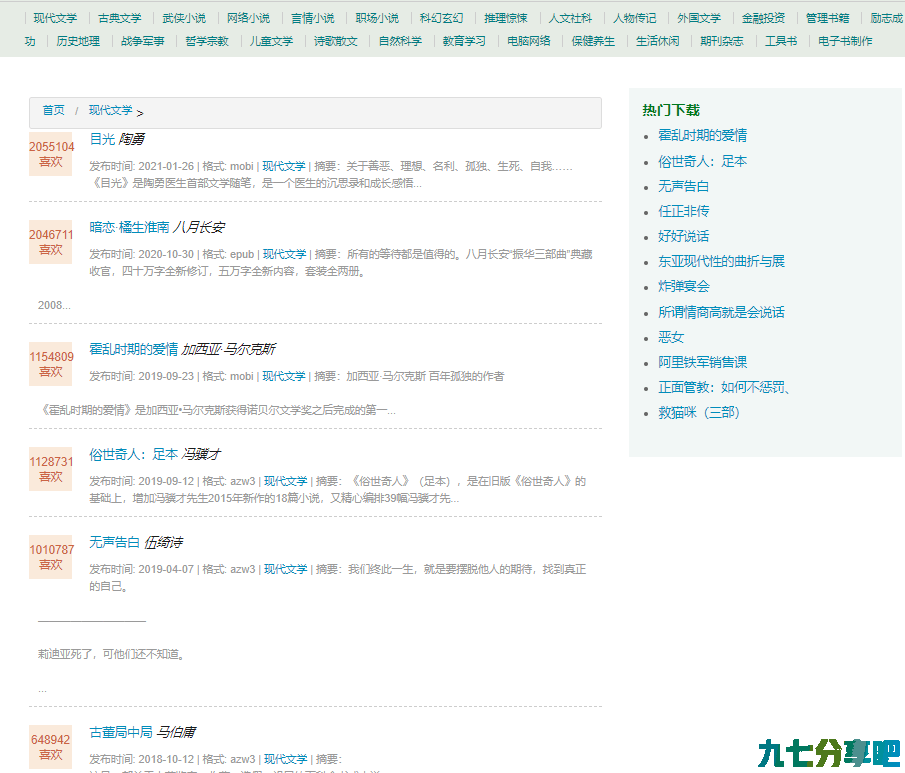Viewport: 905px width, 773px height.
Task: Open 炸弹宴会 in the hot downloads
Action: coord(684,286)
